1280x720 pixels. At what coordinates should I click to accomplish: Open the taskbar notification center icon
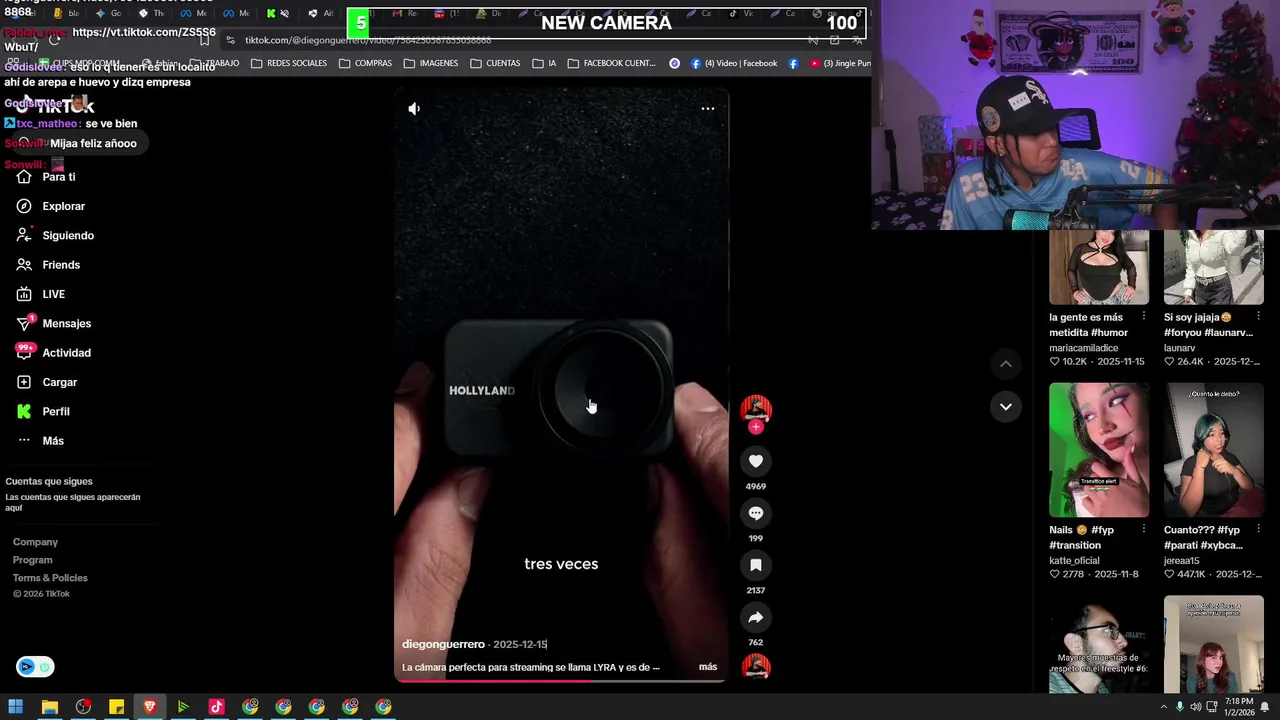(x=1264, y=707)
